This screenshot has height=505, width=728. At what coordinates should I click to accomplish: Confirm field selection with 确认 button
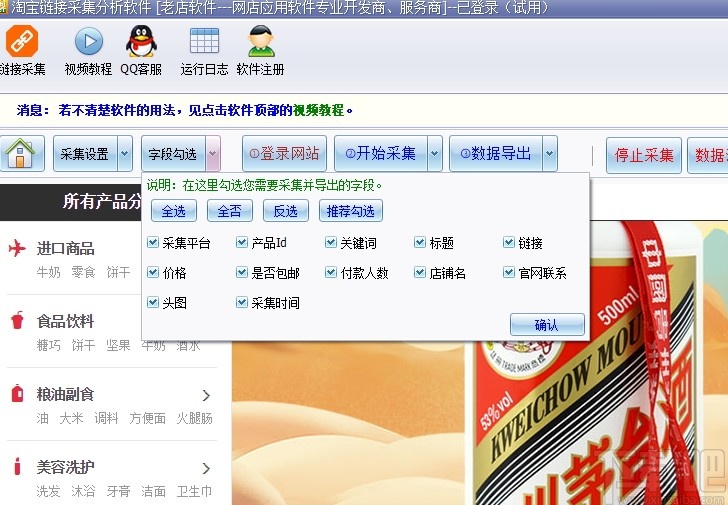coord(547,324)
